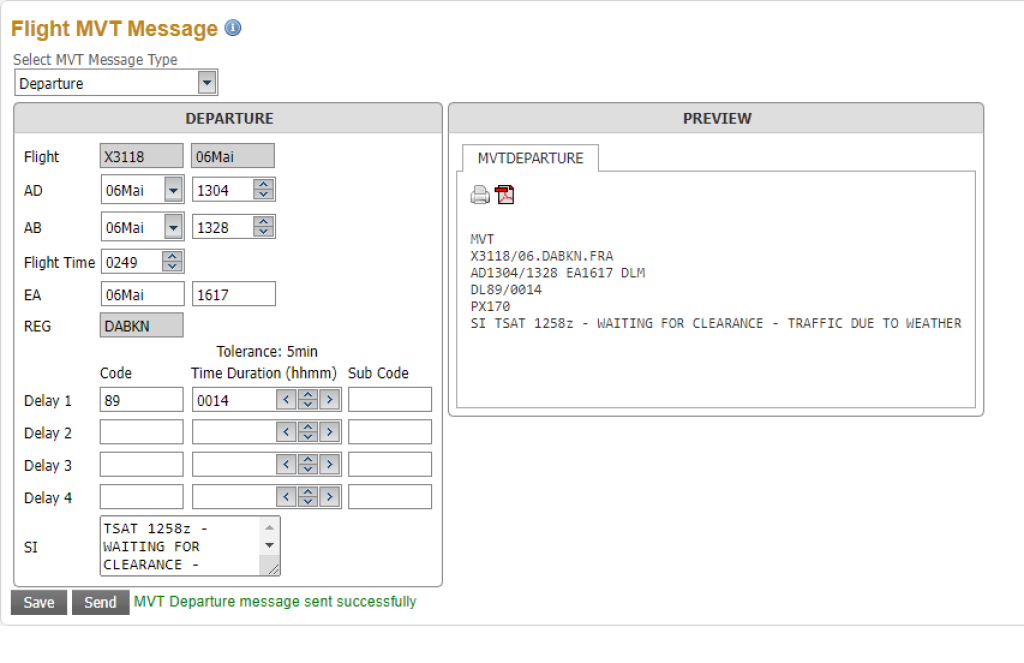Click the left arrow on Delay 1 duration
Screen dimensions: 1024x663
coord(286,401)
